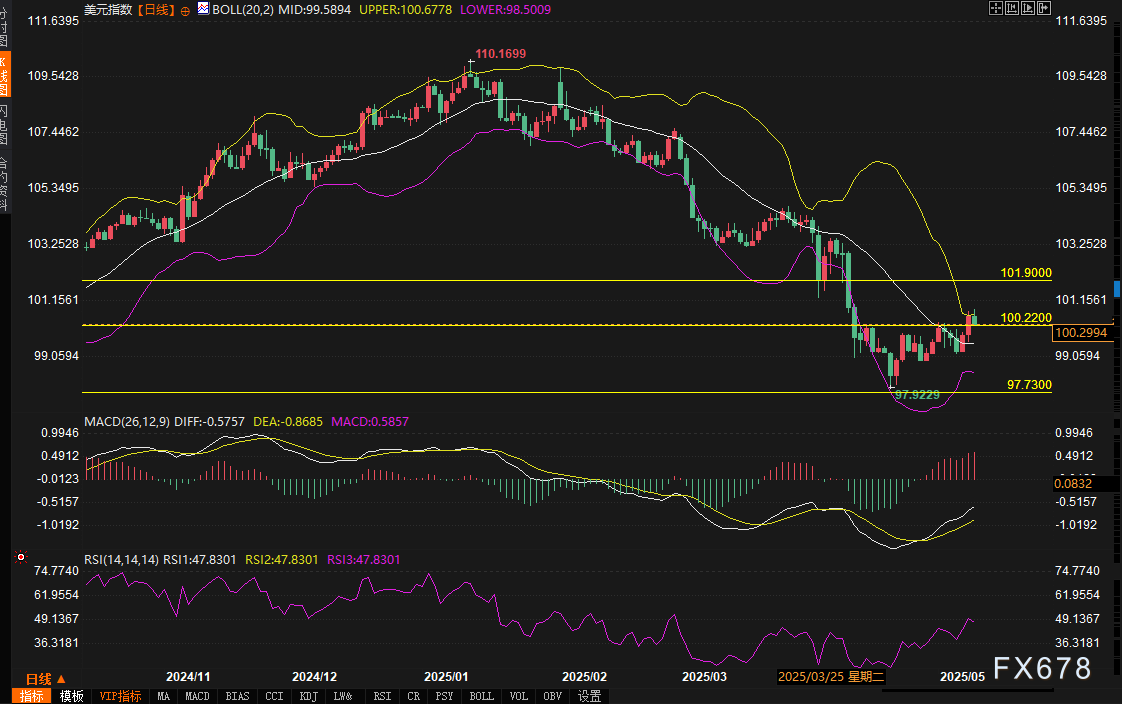Click the BOLL indicator chart icon
Screen dimensions: 1122x704
click(x=204, y=8)
